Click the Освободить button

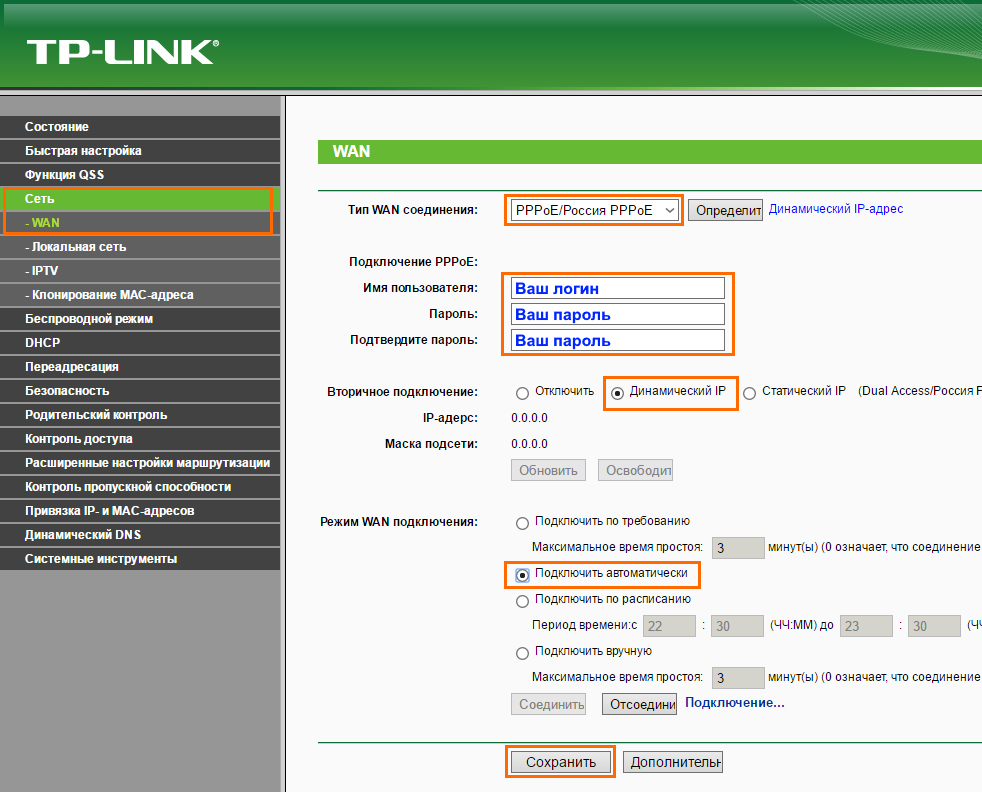point(635,470)
